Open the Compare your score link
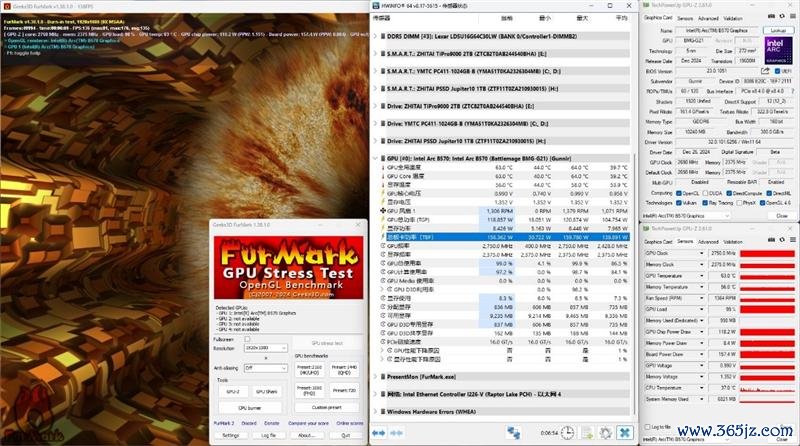This screenshot has width=800, height=446. click(309, 423)
